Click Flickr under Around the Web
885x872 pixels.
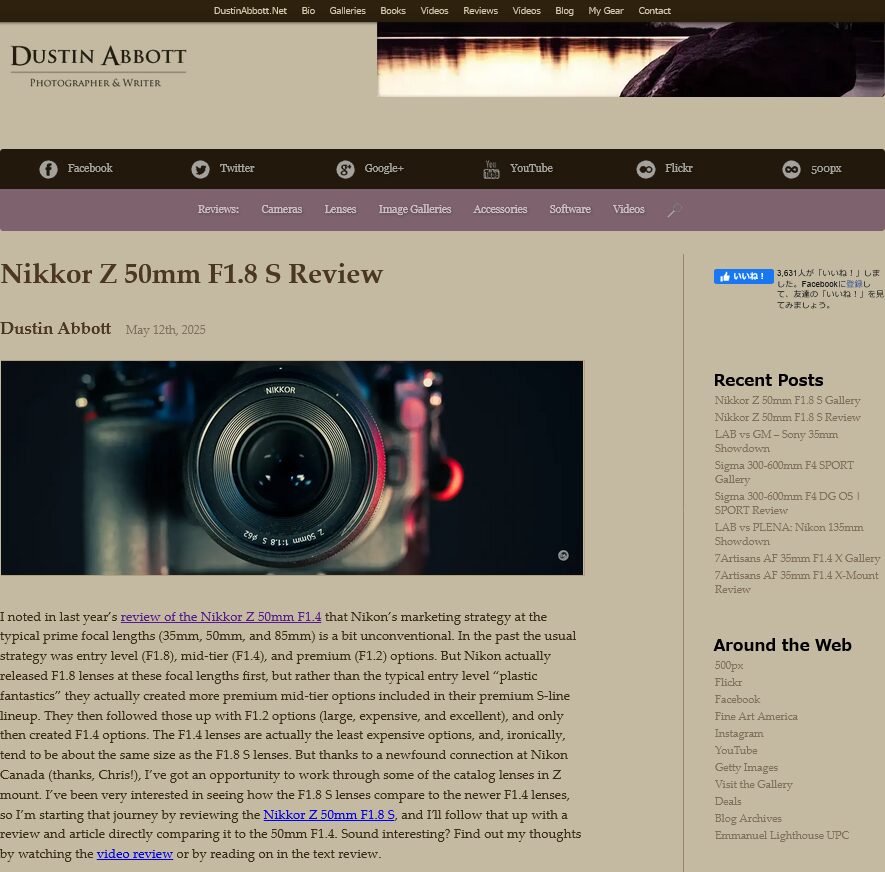pyautogui.click(x=728, y=682)
